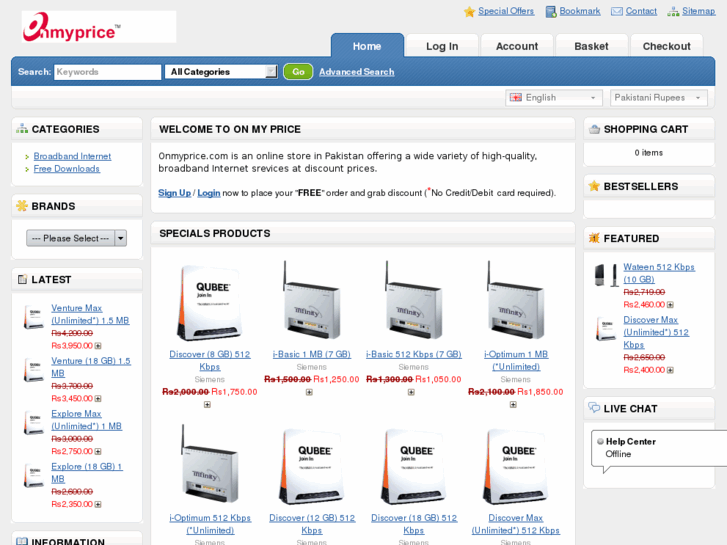Click the Special Offers text link
Viewport: 727px width, 545px height.
tap(506, 11)
